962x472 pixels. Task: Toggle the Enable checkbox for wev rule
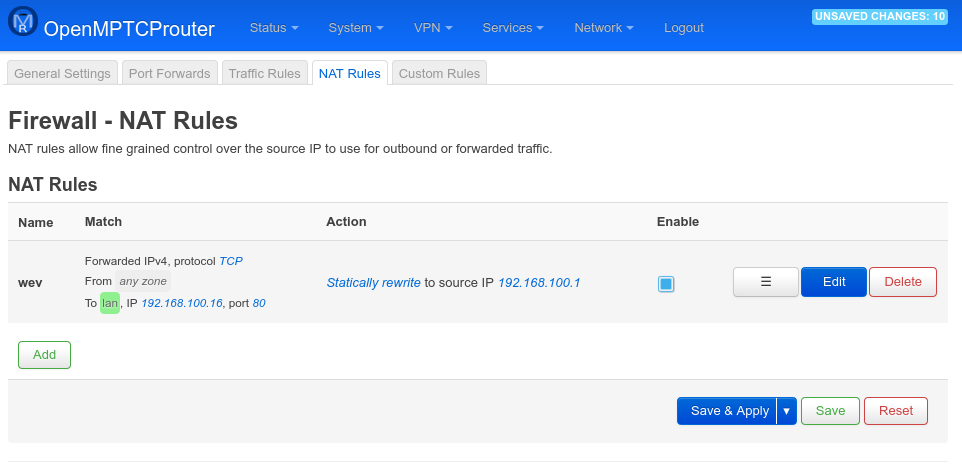point(666,284)
